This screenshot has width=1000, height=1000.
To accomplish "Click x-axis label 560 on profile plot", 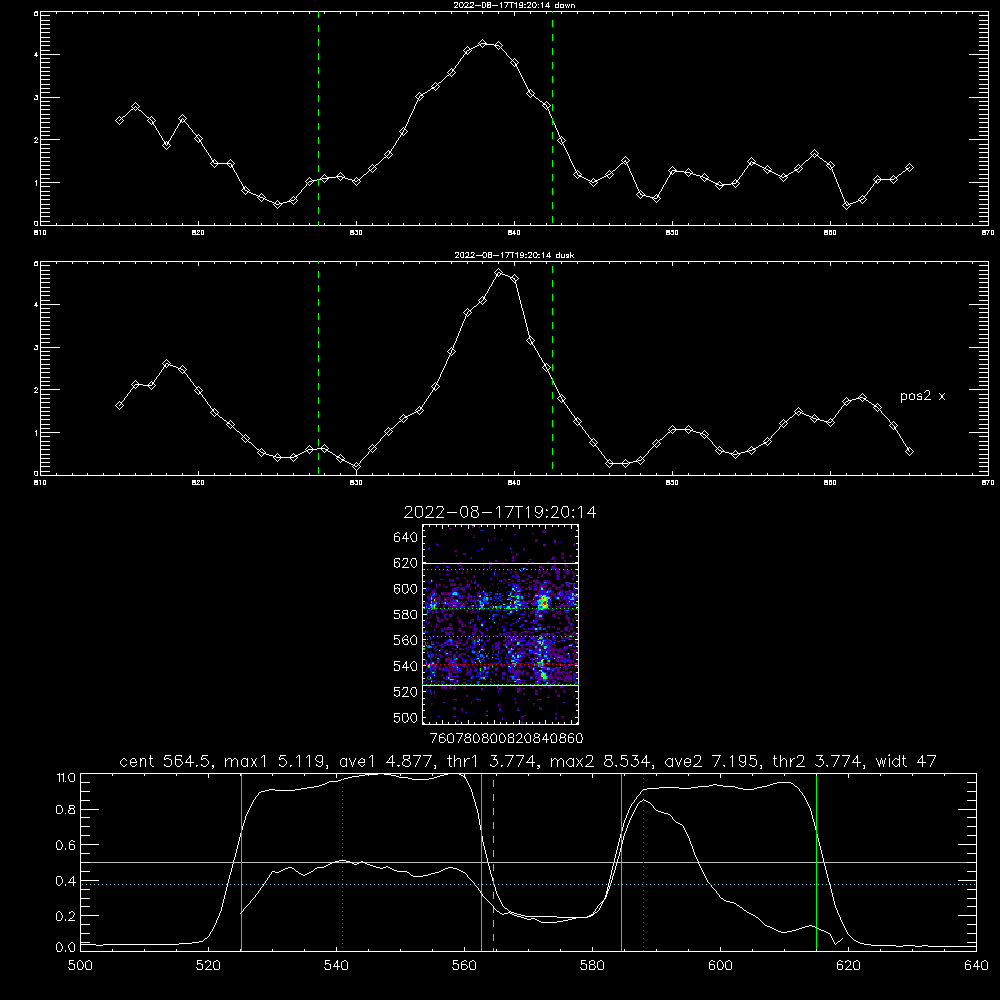I will pos(464,966).
